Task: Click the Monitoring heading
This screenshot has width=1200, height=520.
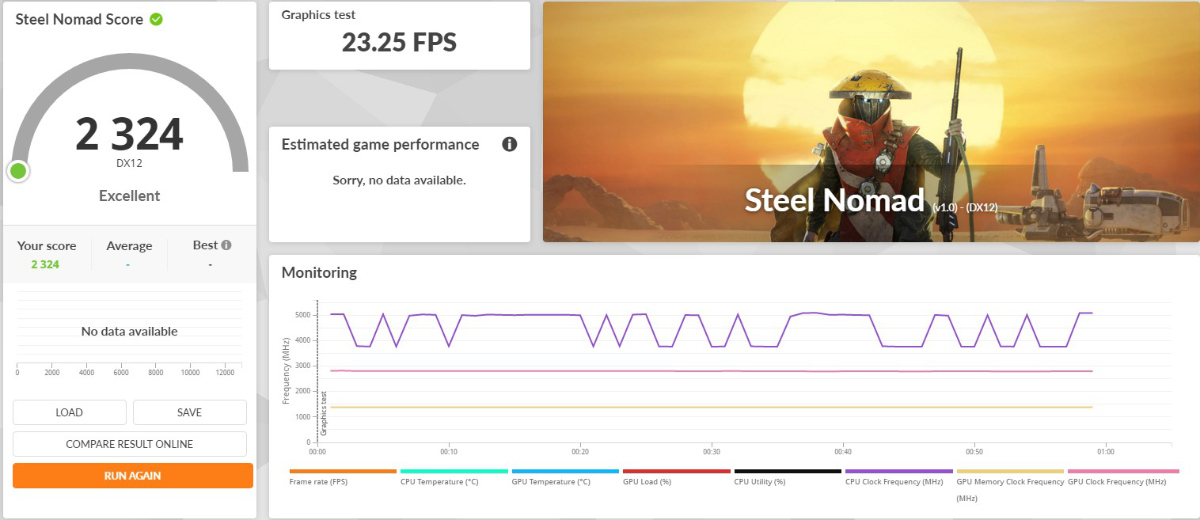Action: 319,272
